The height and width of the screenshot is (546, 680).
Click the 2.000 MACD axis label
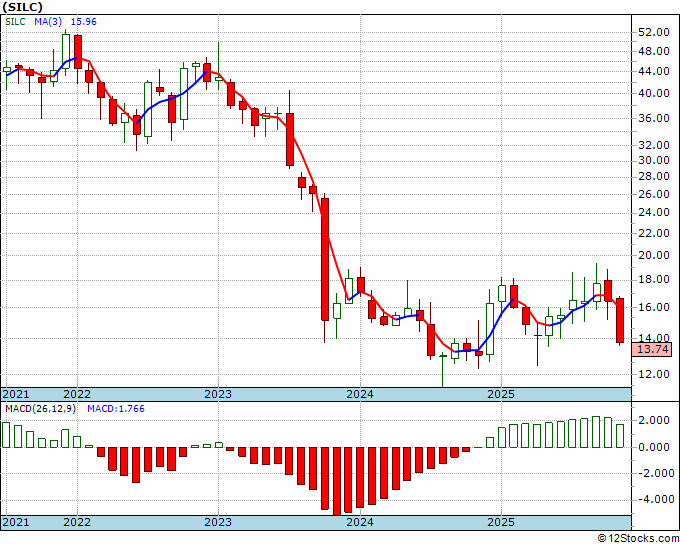coord(656,420)
